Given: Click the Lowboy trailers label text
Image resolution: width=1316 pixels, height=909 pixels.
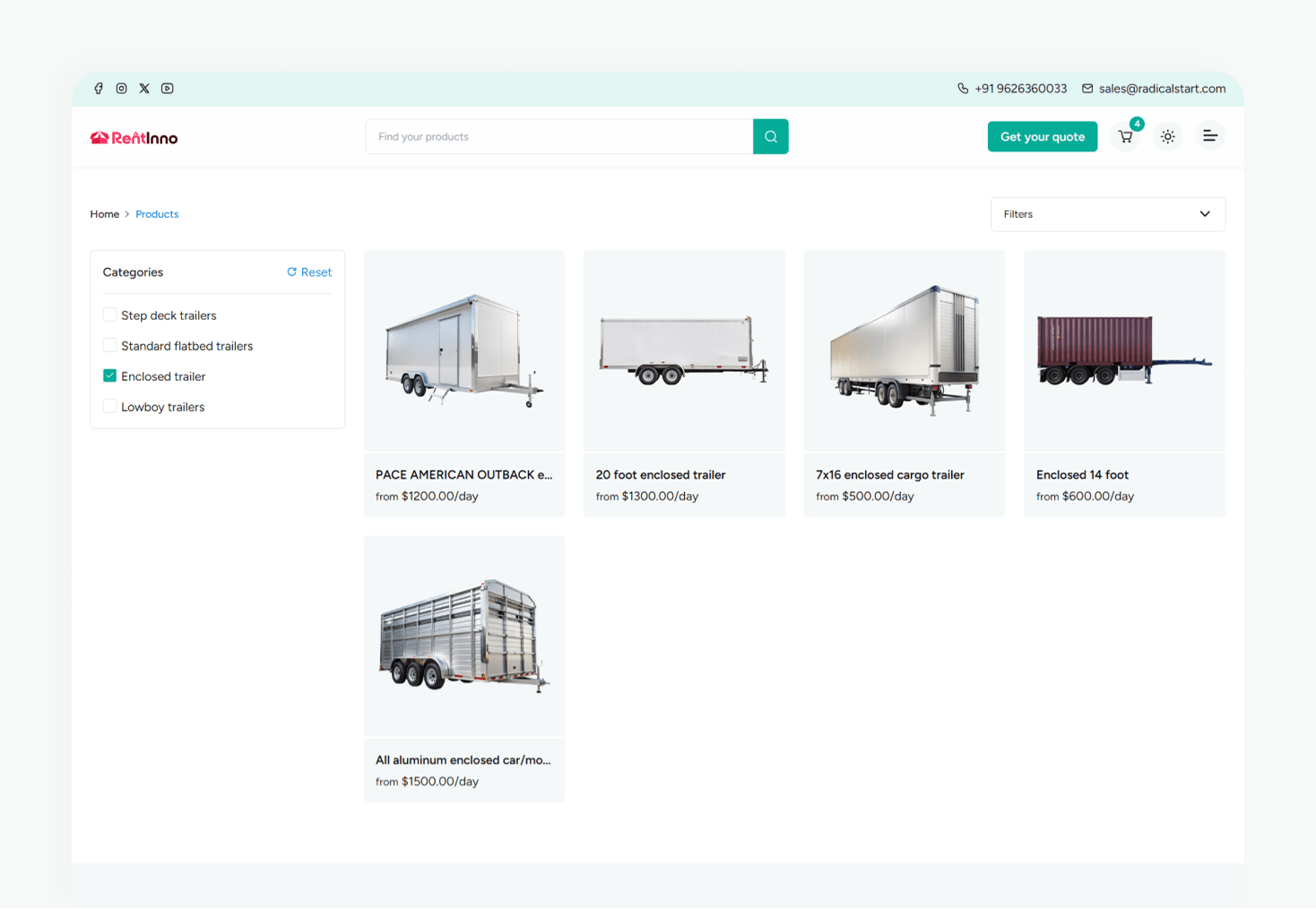Looking at the screenshot, I should [162, 407].
